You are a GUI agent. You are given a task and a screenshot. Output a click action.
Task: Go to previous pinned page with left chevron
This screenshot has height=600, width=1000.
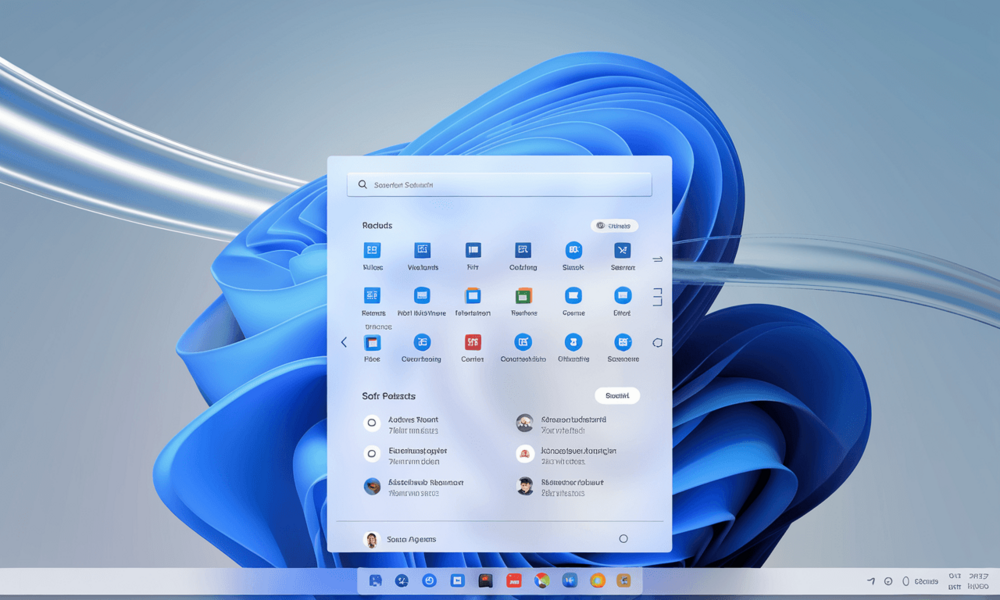click(344, 342)
